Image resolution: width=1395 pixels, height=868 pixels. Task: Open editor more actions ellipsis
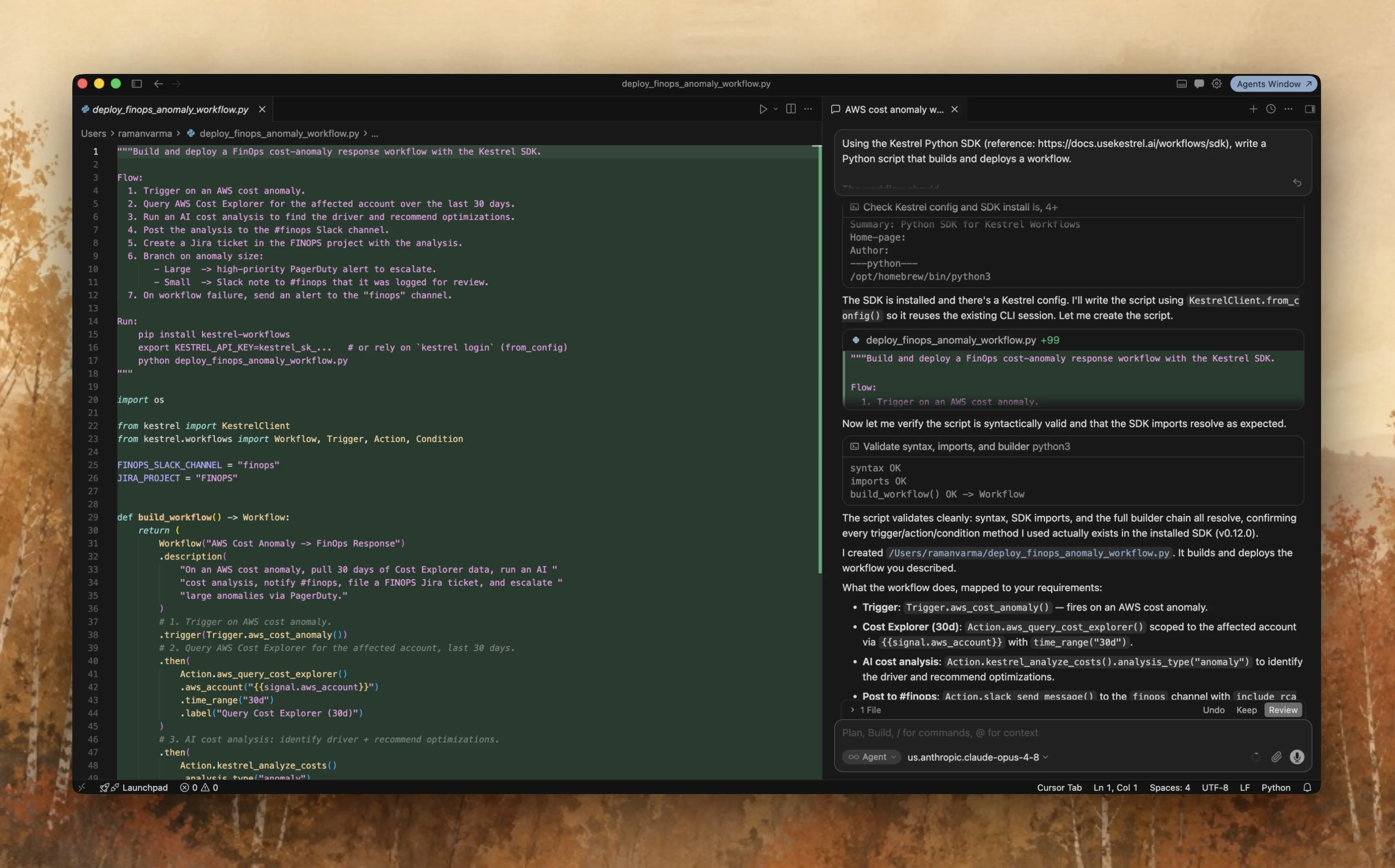pos(808,109)
